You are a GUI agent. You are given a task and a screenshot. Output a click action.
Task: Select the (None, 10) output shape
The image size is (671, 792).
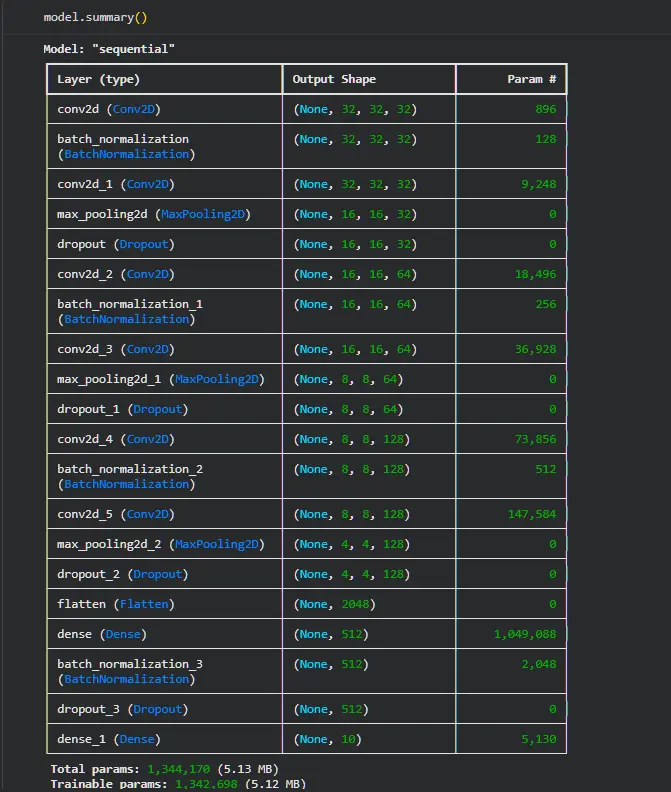(327, 739)
